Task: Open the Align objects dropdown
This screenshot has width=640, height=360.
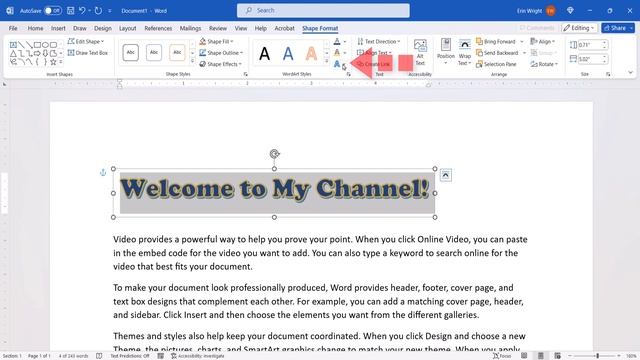Action: click(542, 41)
